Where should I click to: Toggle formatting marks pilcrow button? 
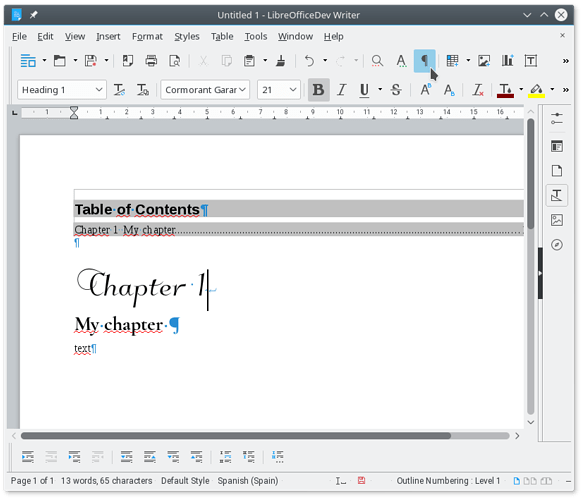(424, 61)
